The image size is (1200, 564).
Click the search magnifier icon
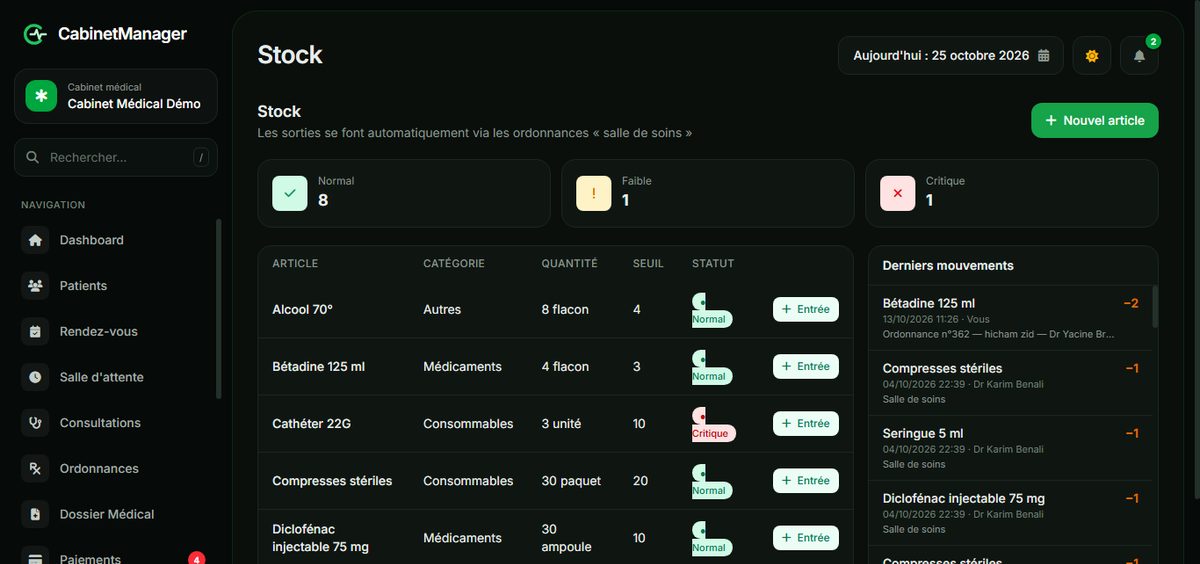33,157
